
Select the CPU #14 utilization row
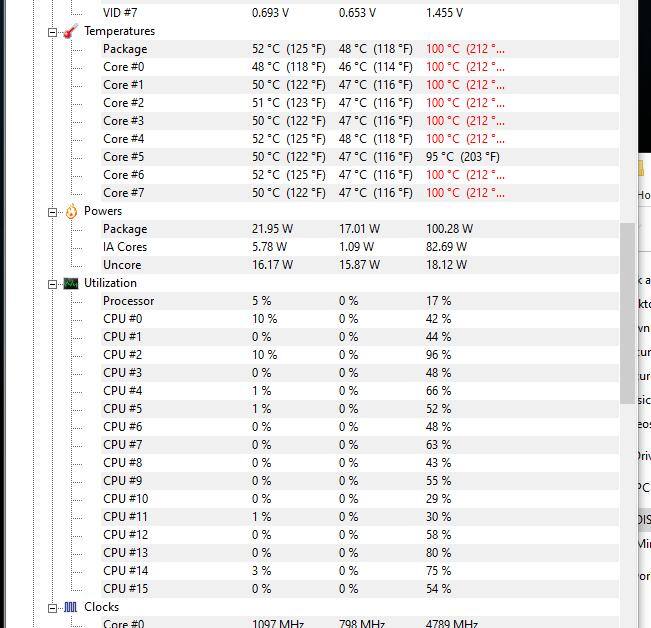coord(126,571)
